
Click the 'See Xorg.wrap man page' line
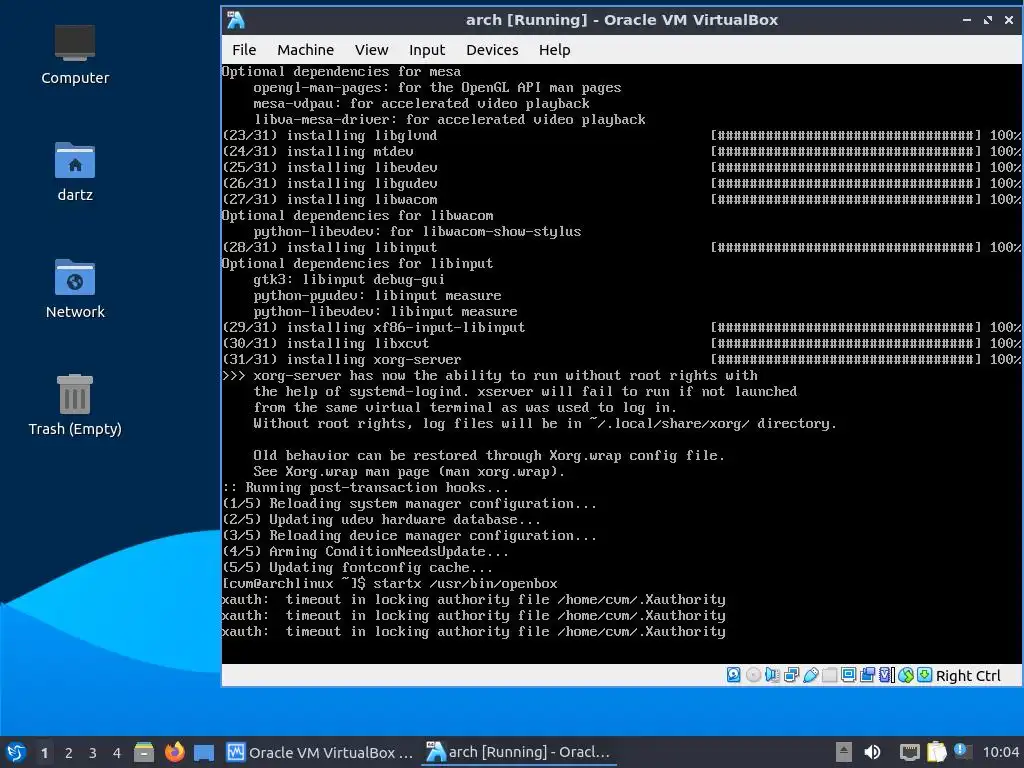(x=409, y=472)
